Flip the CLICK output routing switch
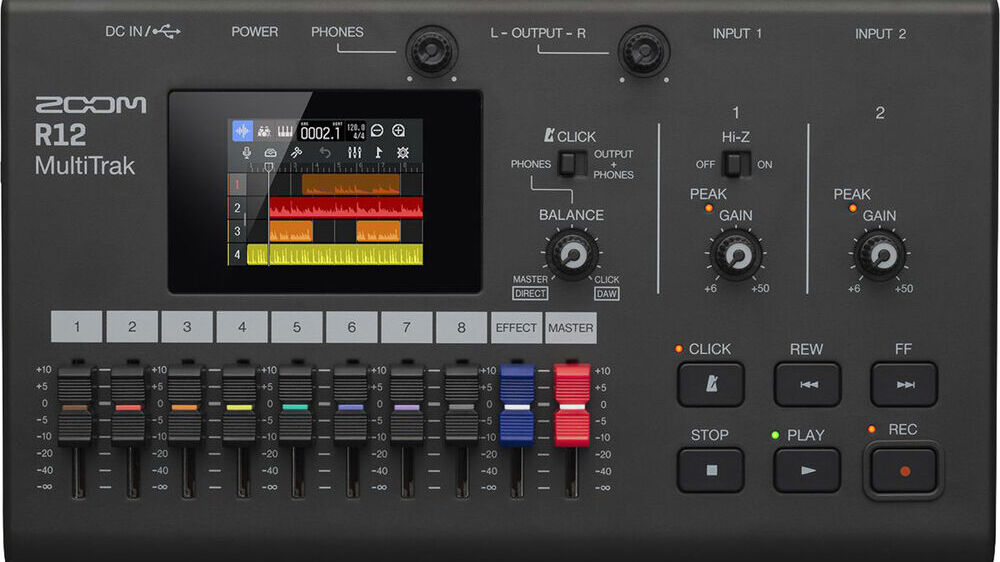 573,164
